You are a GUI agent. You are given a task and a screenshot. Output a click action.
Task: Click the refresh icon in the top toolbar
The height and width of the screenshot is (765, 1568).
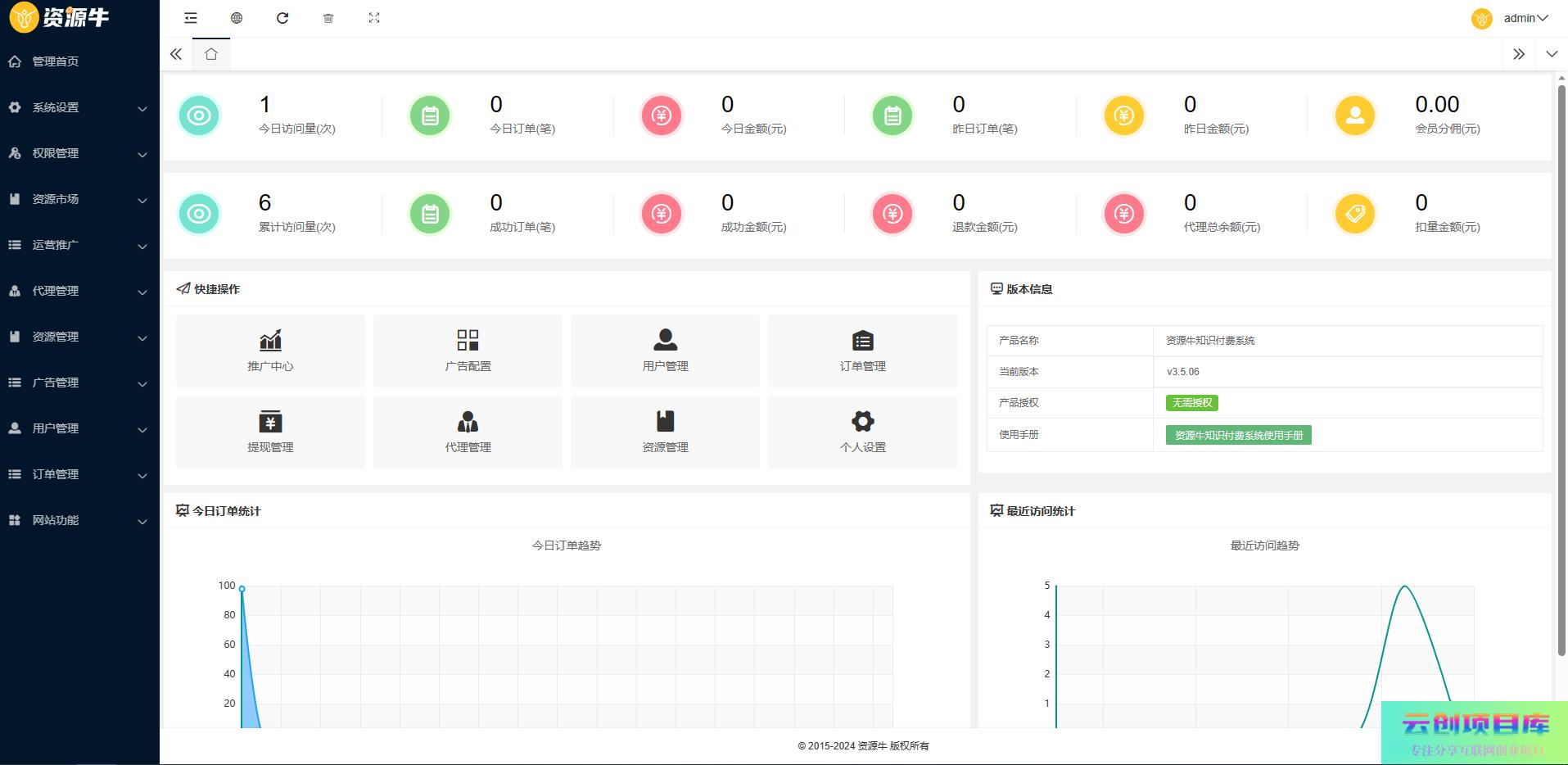tap(282, 18)
